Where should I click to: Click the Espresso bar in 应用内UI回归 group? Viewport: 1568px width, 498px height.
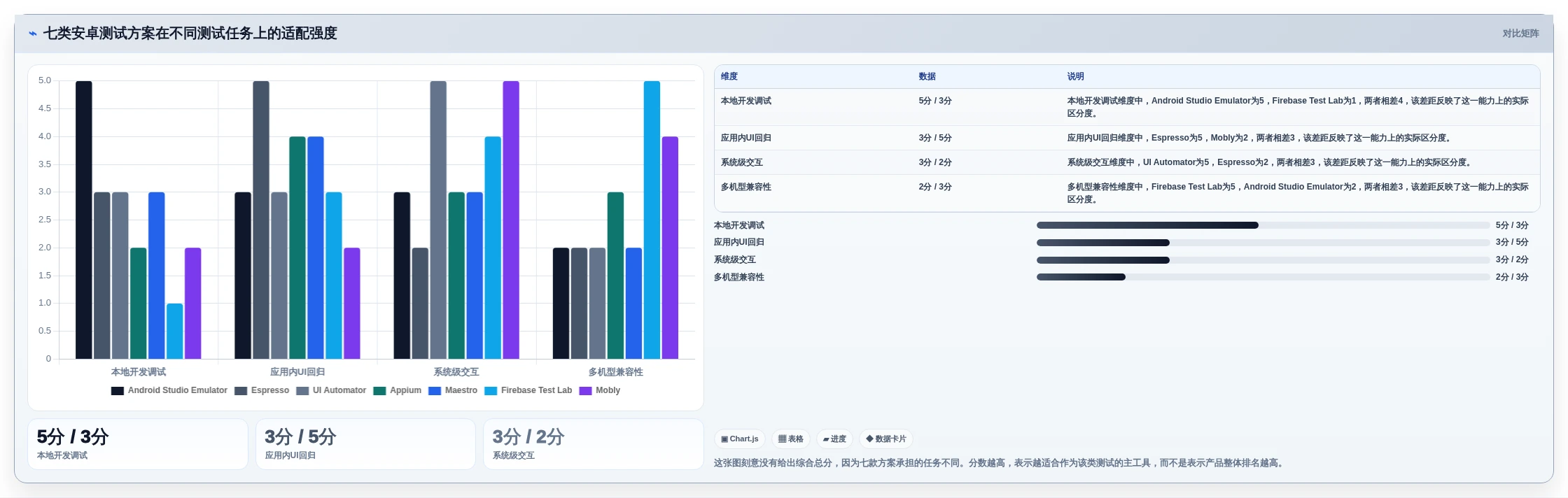coord(261,220)
